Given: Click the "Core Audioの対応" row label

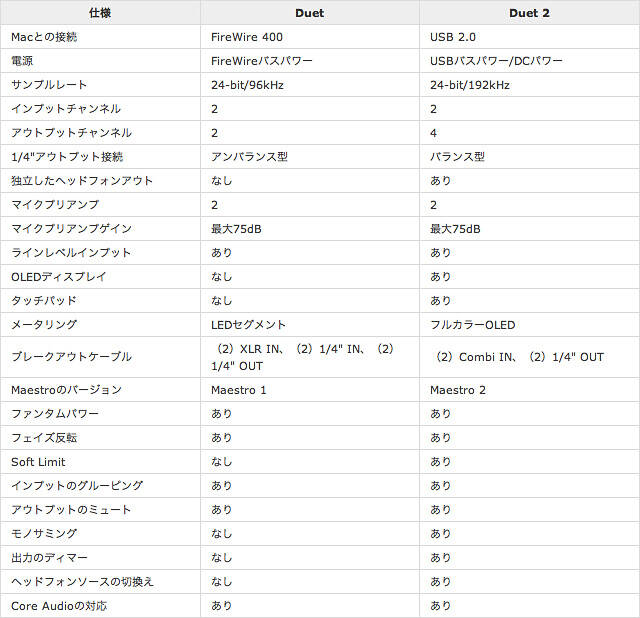Looking at the screenshot, I should point(59,606).
